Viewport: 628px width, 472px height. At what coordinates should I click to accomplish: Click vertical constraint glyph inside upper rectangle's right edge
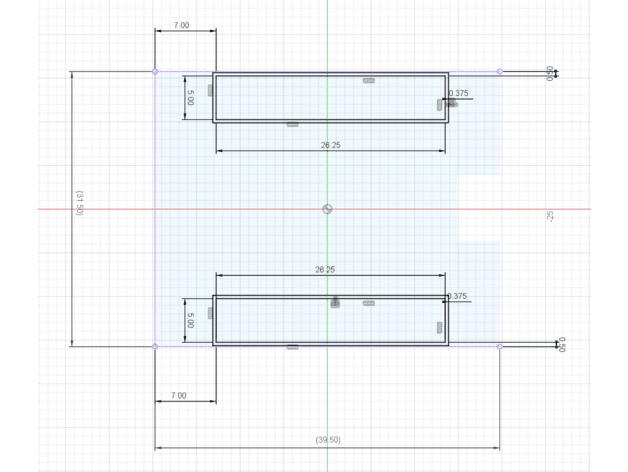439,105
